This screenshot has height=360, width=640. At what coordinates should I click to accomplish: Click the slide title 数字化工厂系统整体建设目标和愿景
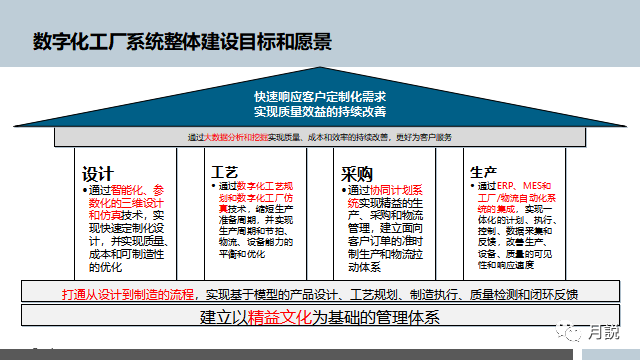182,42
